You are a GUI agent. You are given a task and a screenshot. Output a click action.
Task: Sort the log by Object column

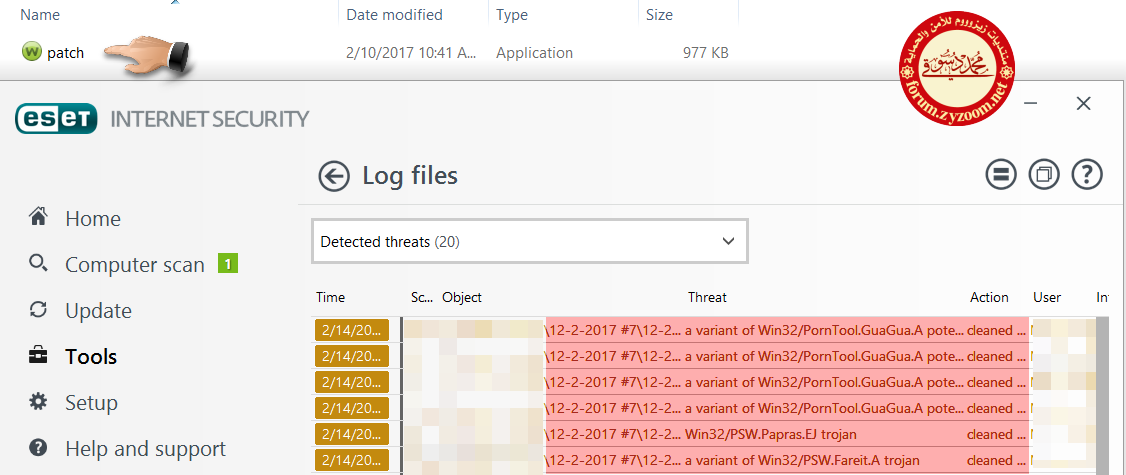pyautogui.click(x=462, y=298)
